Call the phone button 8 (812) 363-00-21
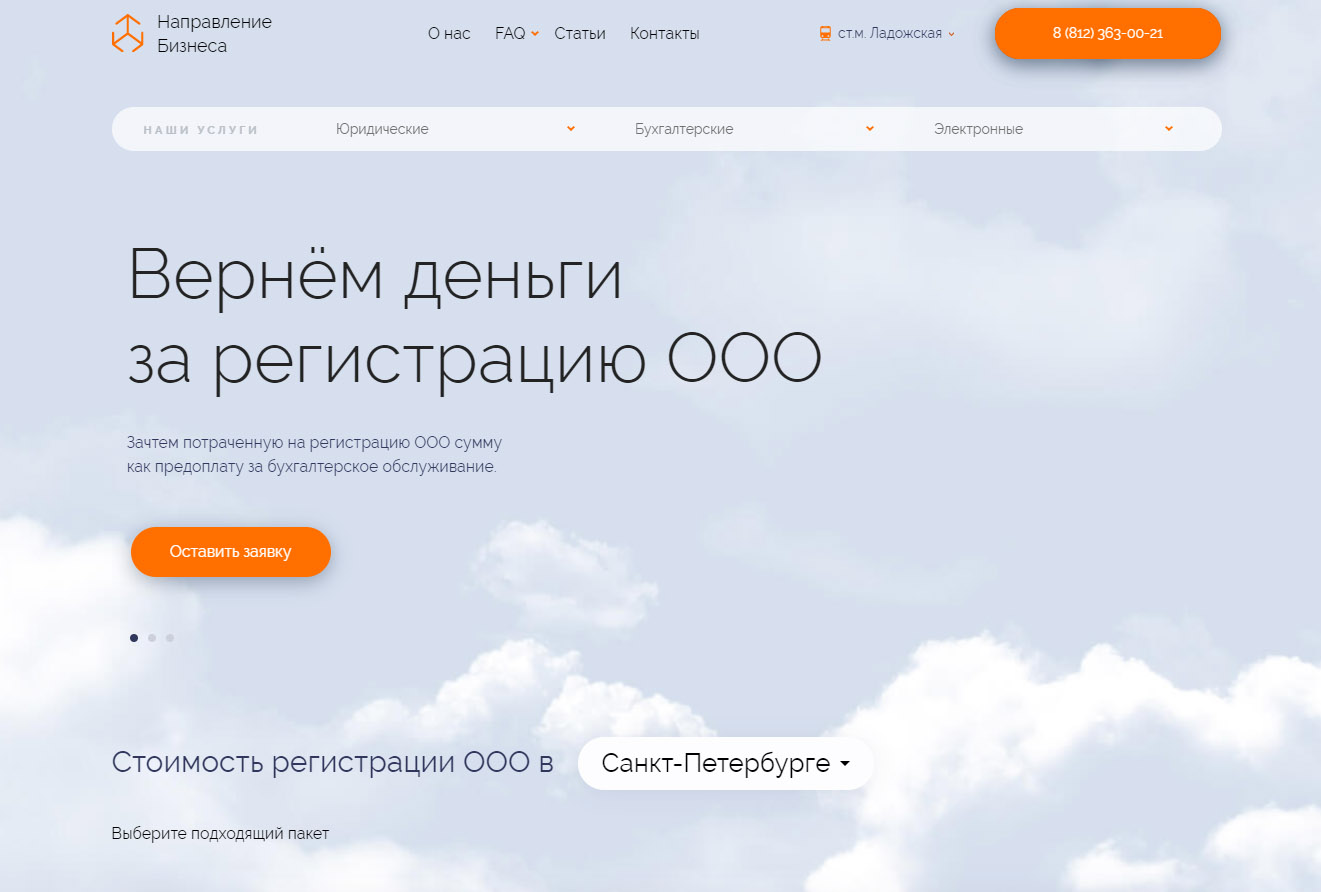This screenshot has height=892, width=1321. click(1108, 33)
